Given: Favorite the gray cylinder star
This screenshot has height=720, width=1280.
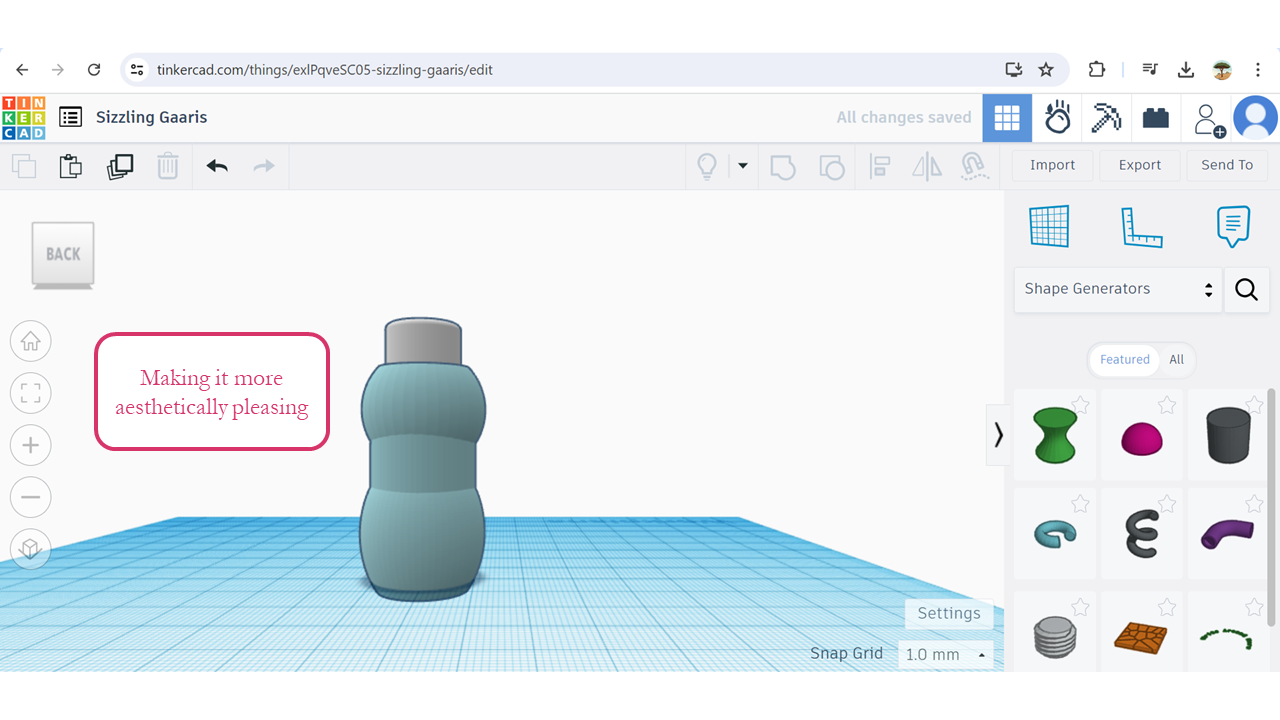Looking at the screenshot, I should click(x=1254, y=404).
